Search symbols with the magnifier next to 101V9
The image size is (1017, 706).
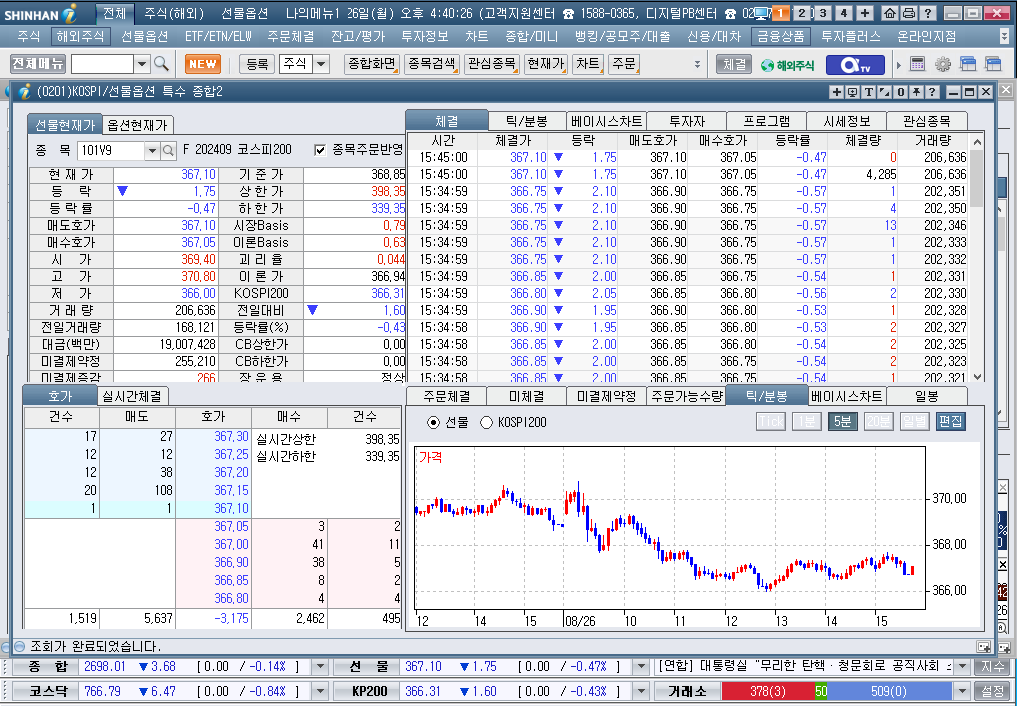[168, 150]
